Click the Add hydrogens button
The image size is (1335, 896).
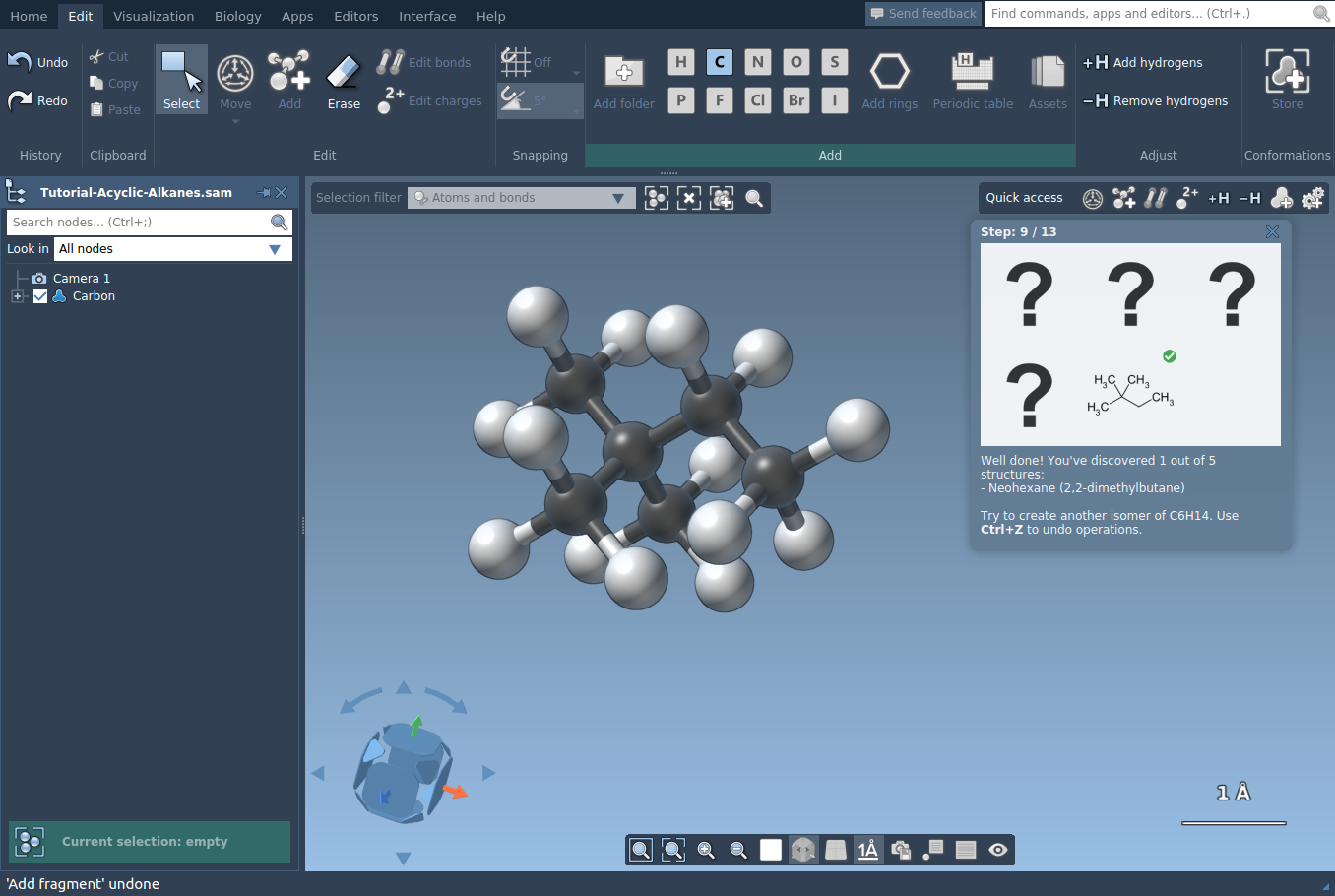click(1143, 62)
